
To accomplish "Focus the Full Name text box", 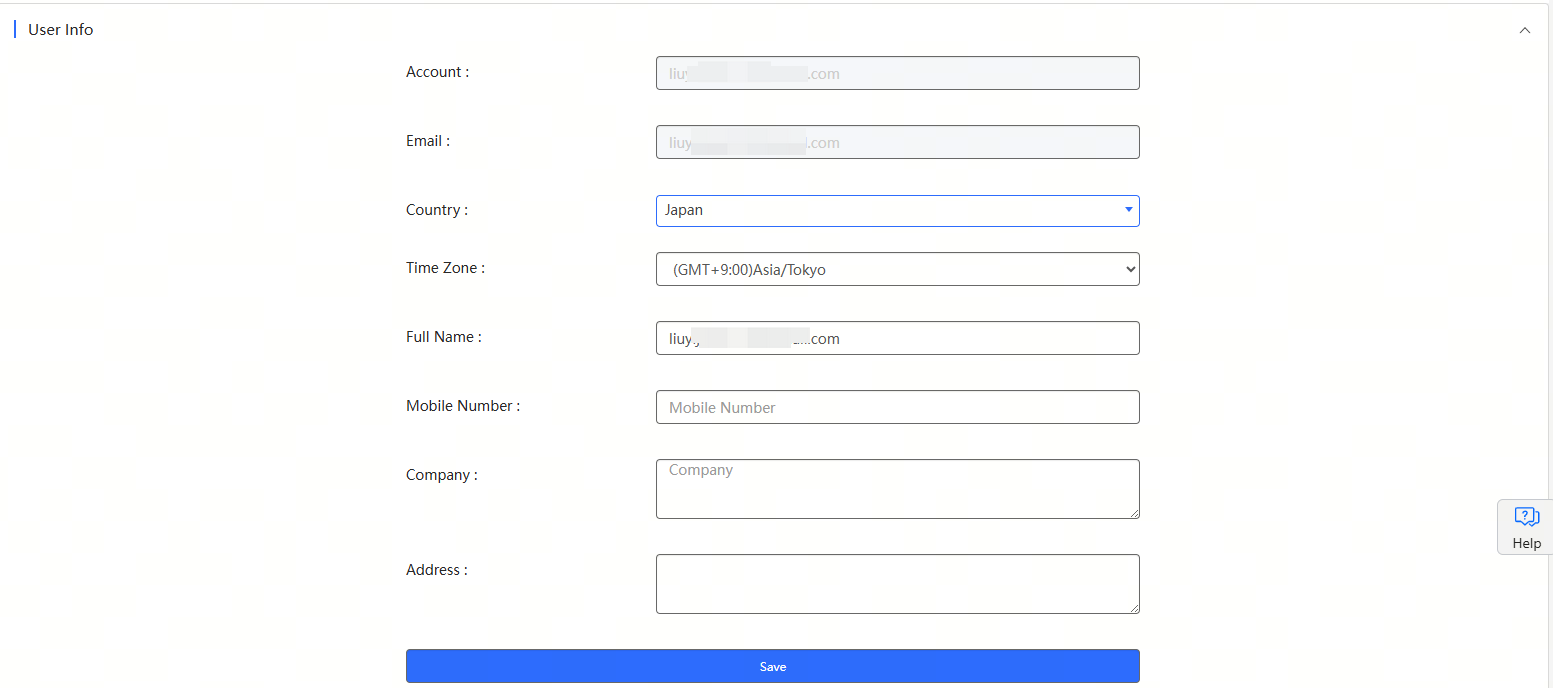I will [897, 338].
